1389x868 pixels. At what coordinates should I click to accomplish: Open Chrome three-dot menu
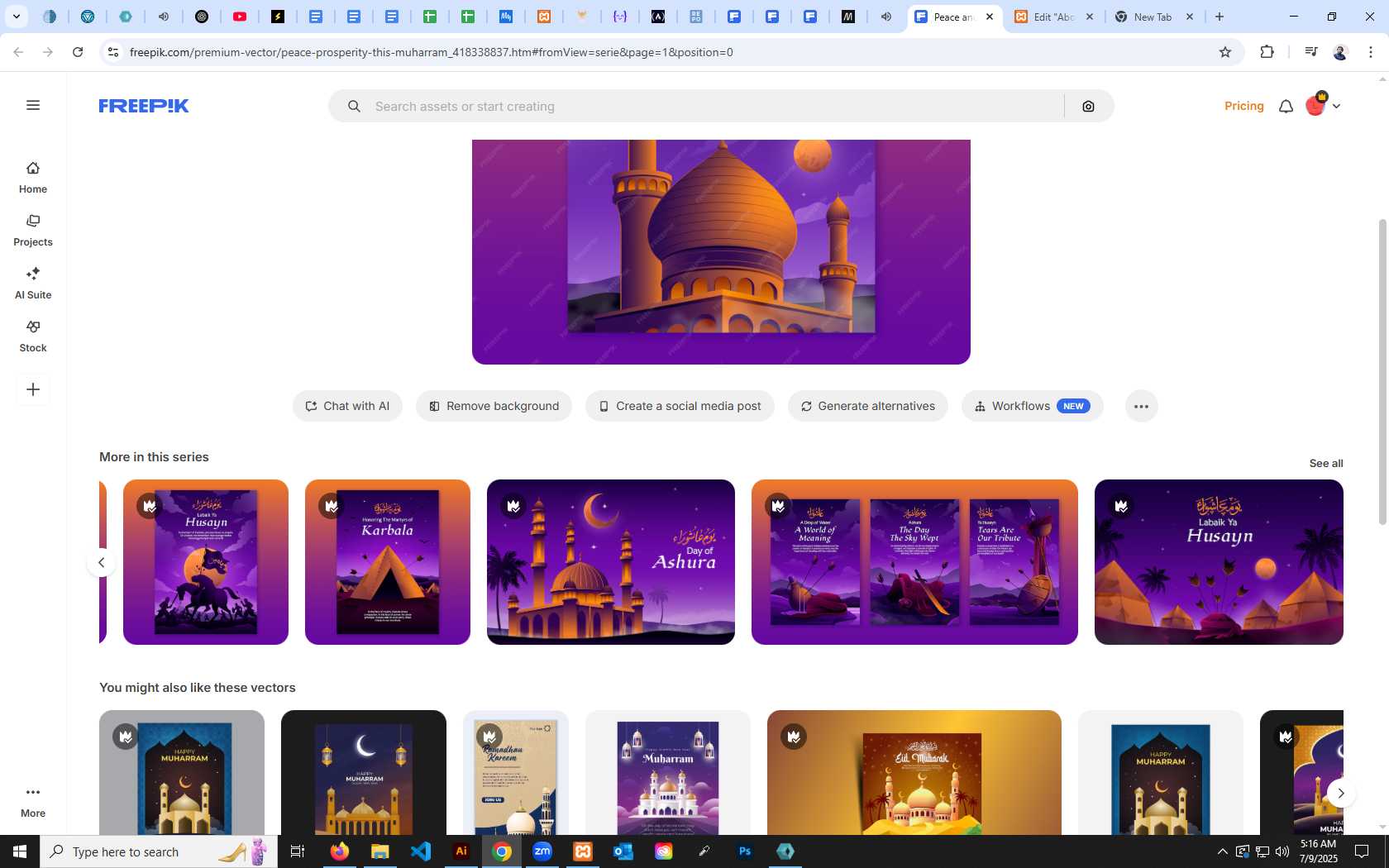(x=1371, y=52)
